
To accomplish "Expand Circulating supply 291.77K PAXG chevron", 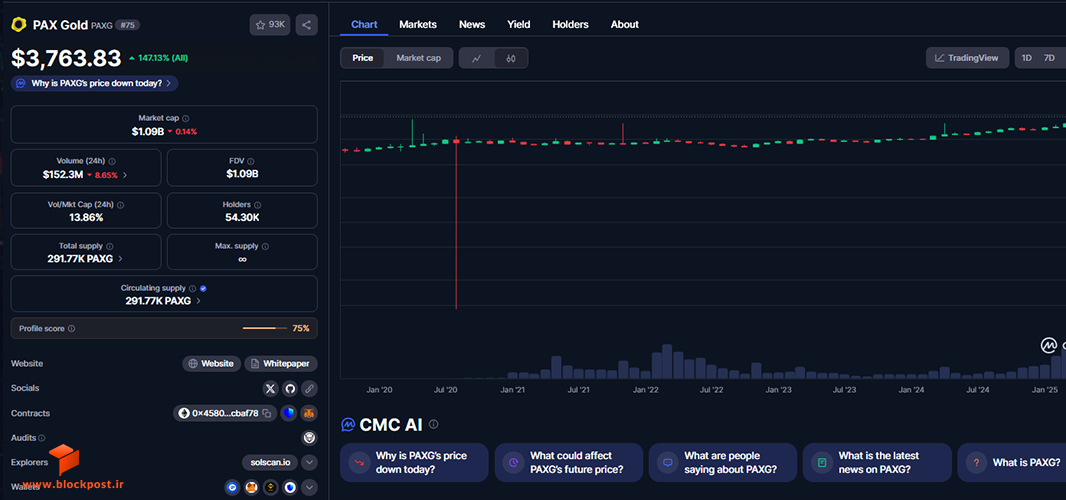I will click(x=198, y=301).
